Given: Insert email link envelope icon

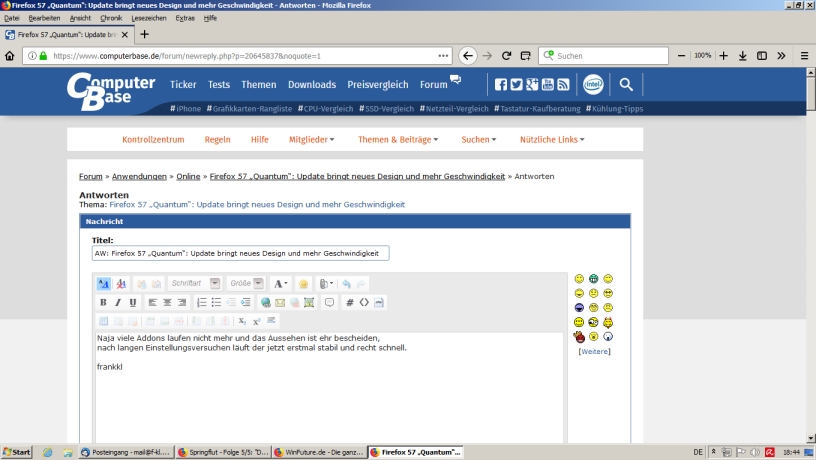Looking at the screenshot, I should [280, 302].
